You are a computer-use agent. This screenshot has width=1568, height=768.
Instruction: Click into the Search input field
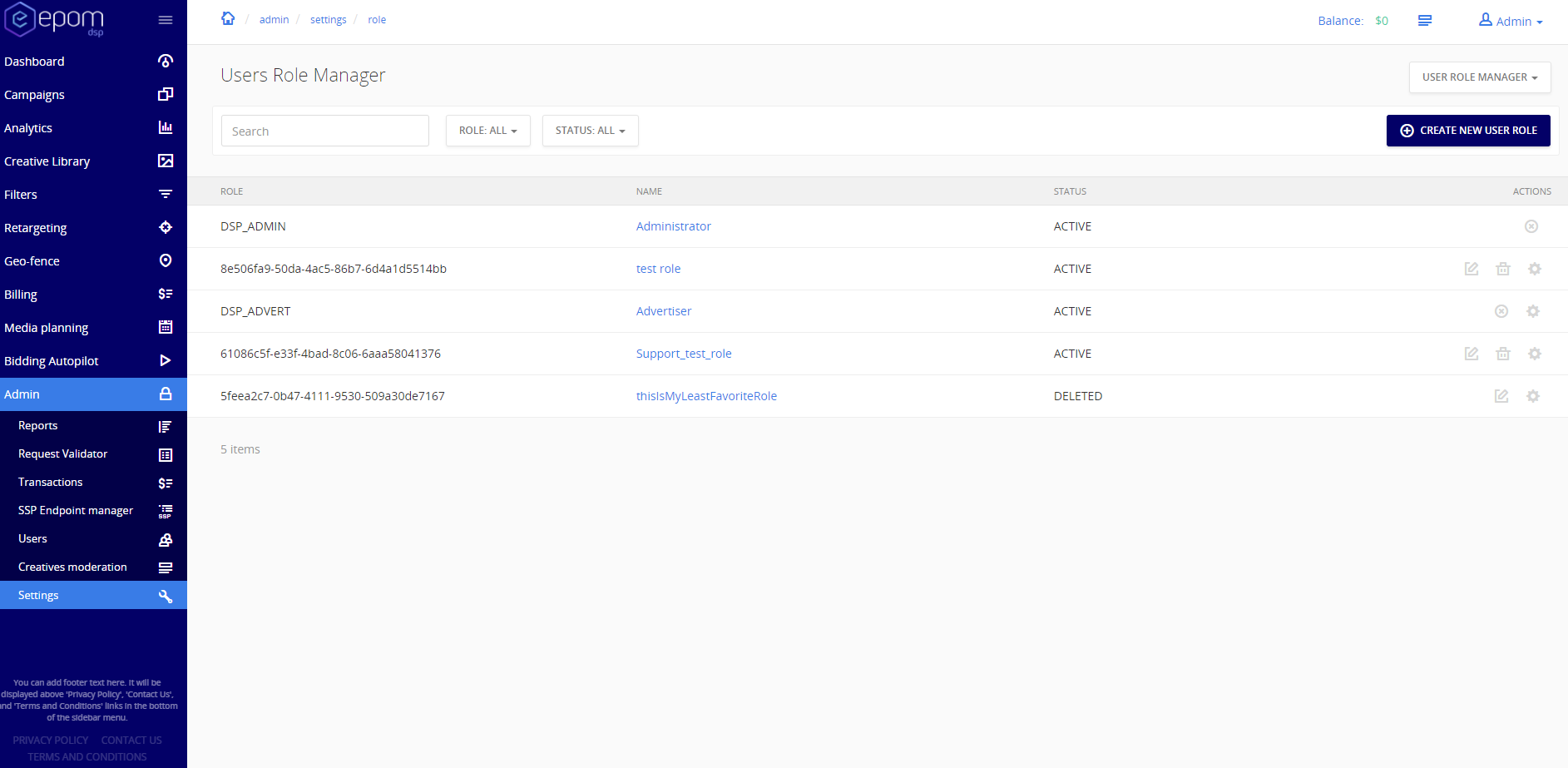[x=325, y=131]
